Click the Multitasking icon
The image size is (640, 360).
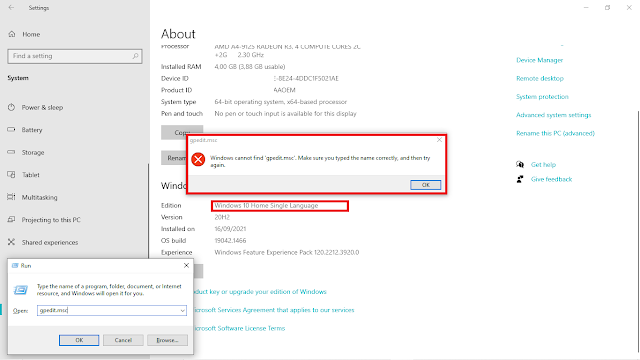click(11, 197)
